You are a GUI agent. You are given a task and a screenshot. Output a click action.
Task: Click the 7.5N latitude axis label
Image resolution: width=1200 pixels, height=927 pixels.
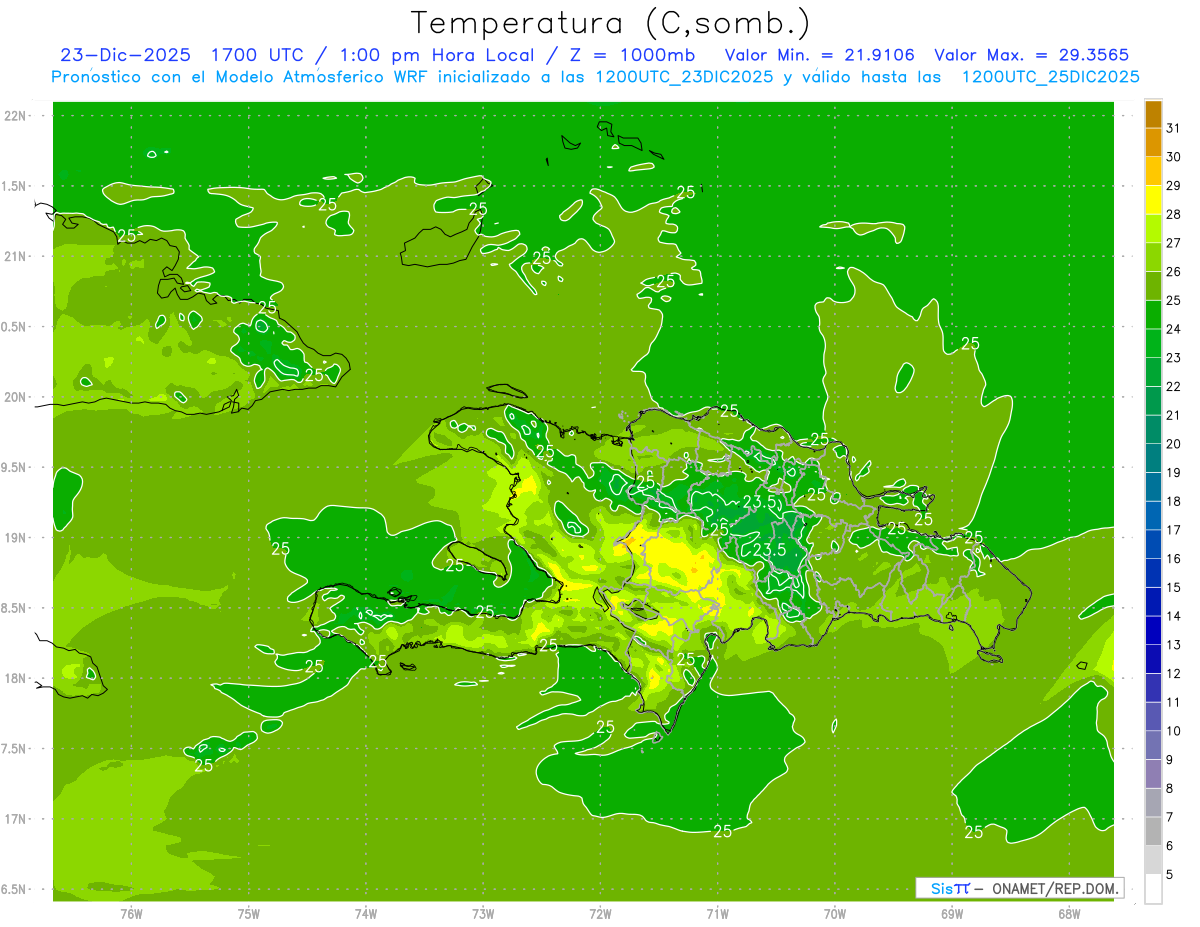(14, 749)
